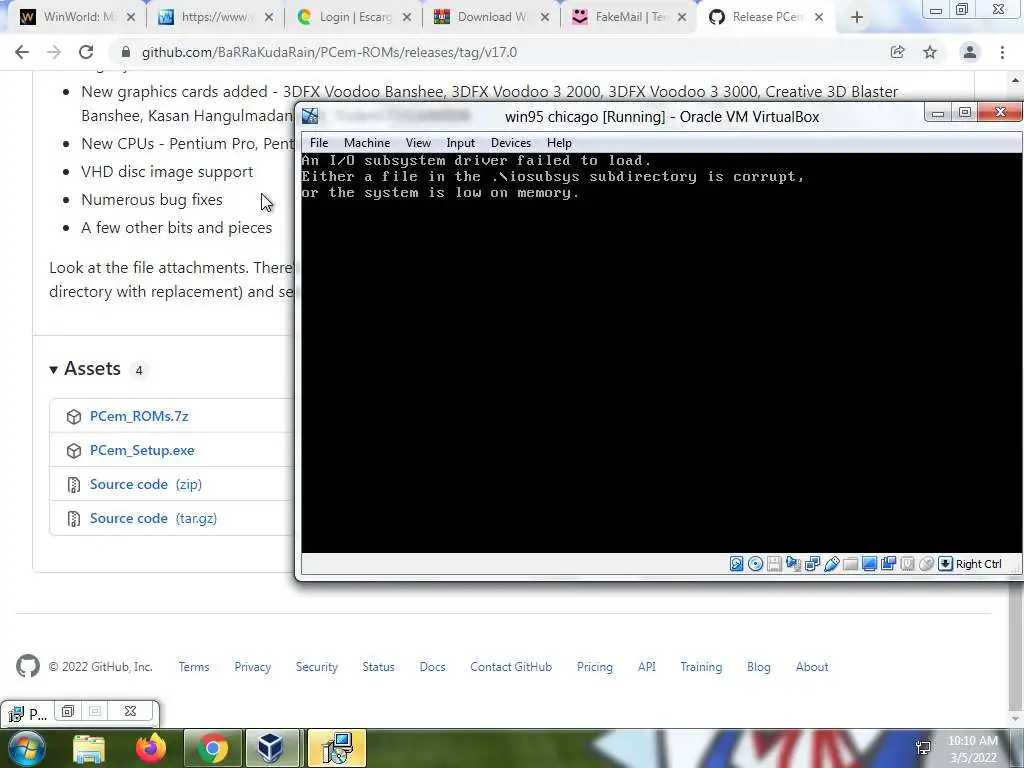Click the audio indicator in VirtualBox status bar
The image size is (1024, 768).
[793, 564]
